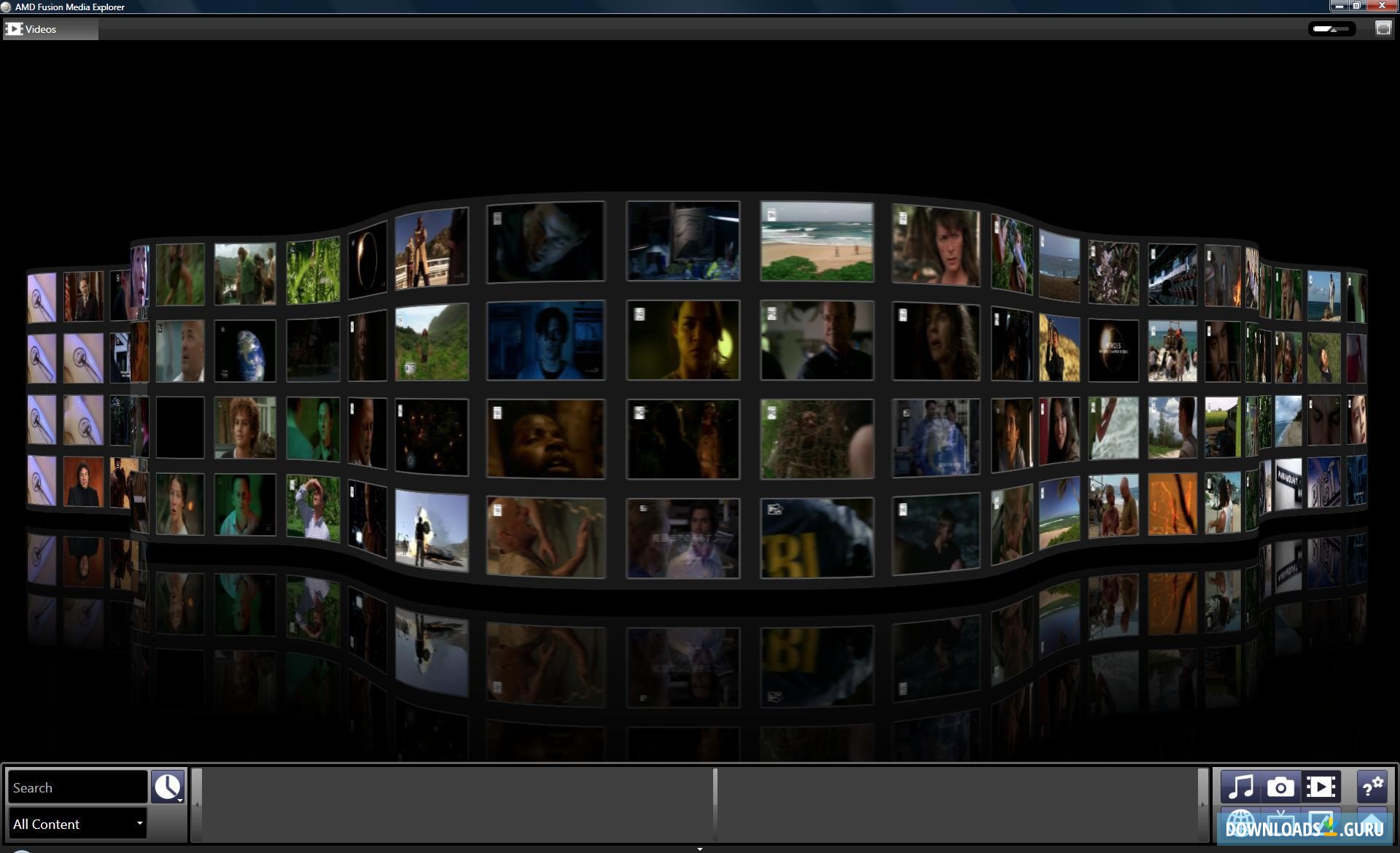Switch to the Music library icon
Viewport: 1400px width, 853px height.
tap(1241, 787)
